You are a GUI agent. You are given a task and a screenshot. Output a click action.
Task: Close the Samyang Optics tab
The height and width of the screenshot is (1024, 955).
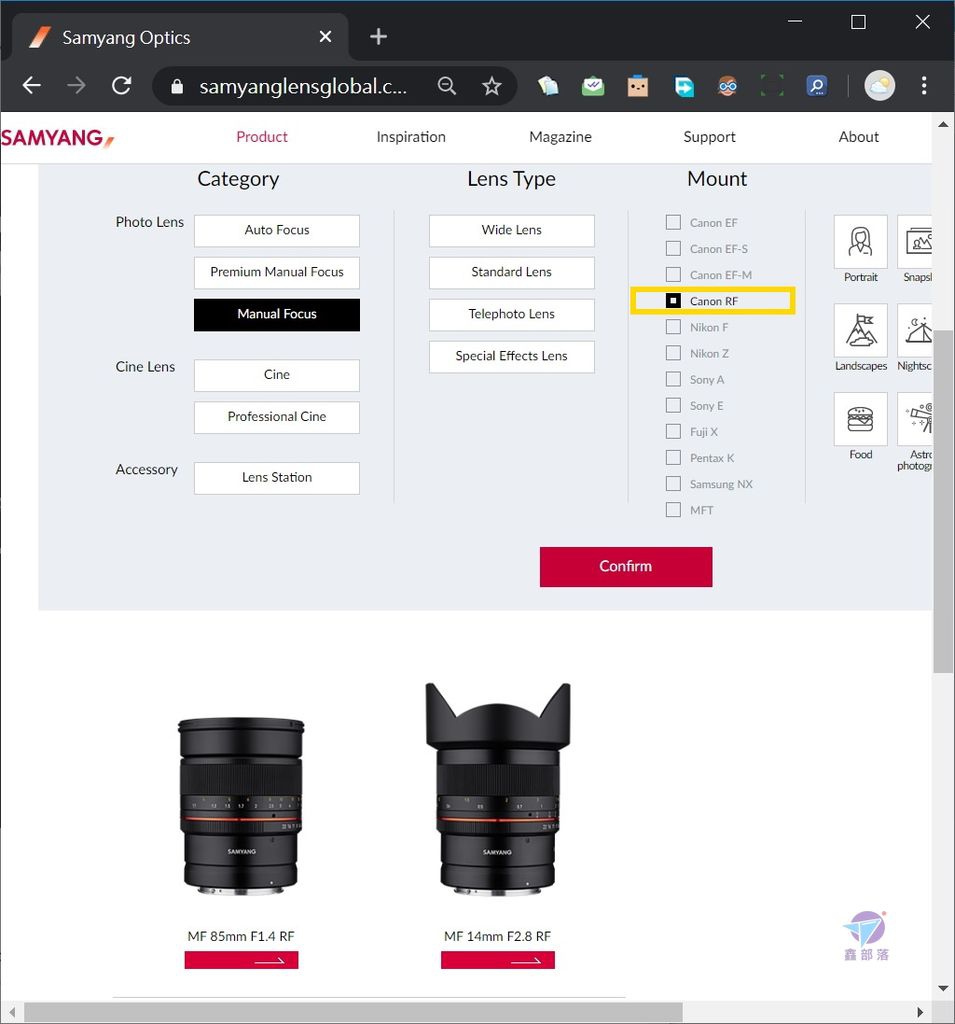click(325, 37)
